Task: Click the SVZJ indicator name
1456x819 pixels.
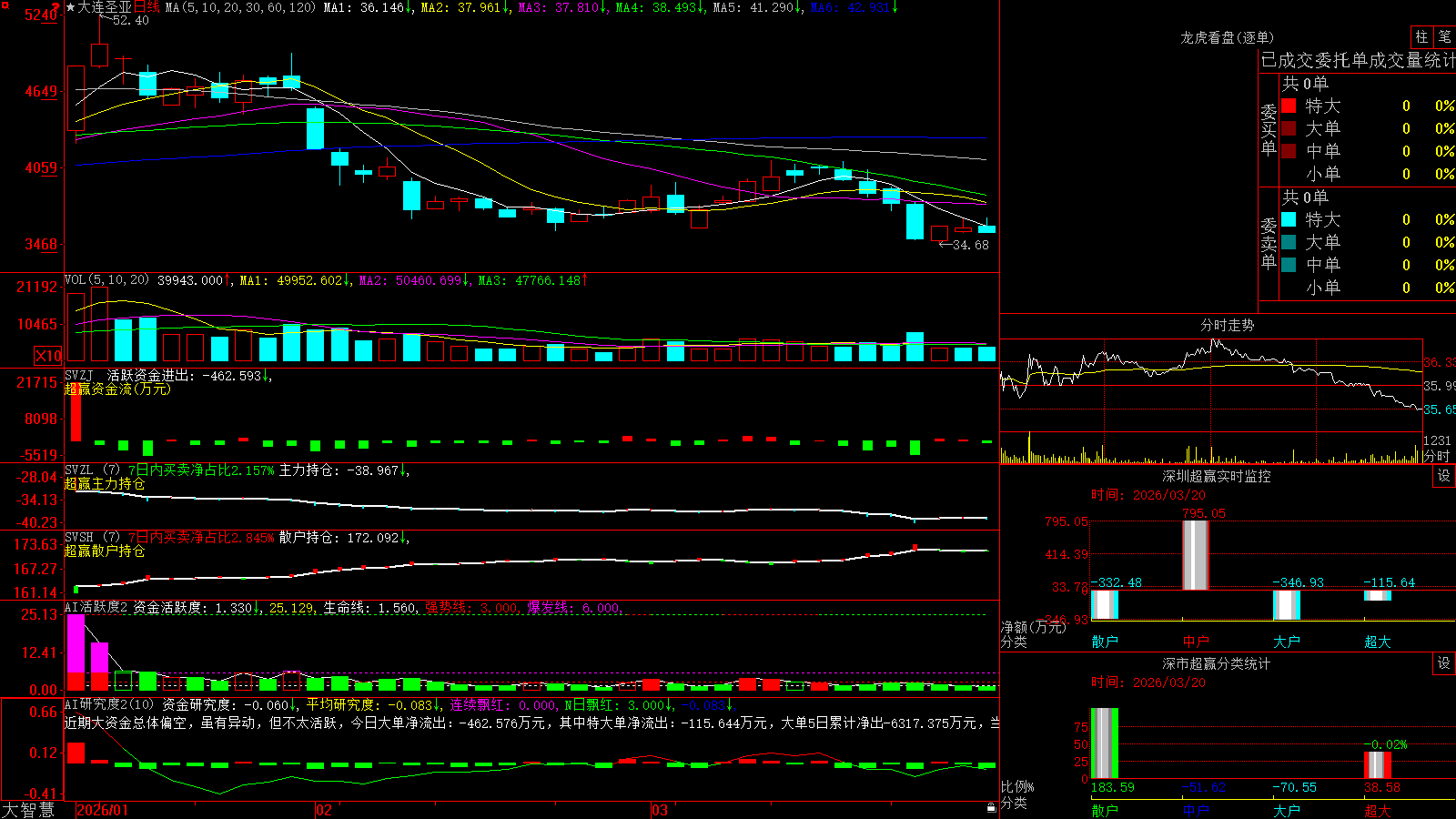Action: click(x=79, y=375)
